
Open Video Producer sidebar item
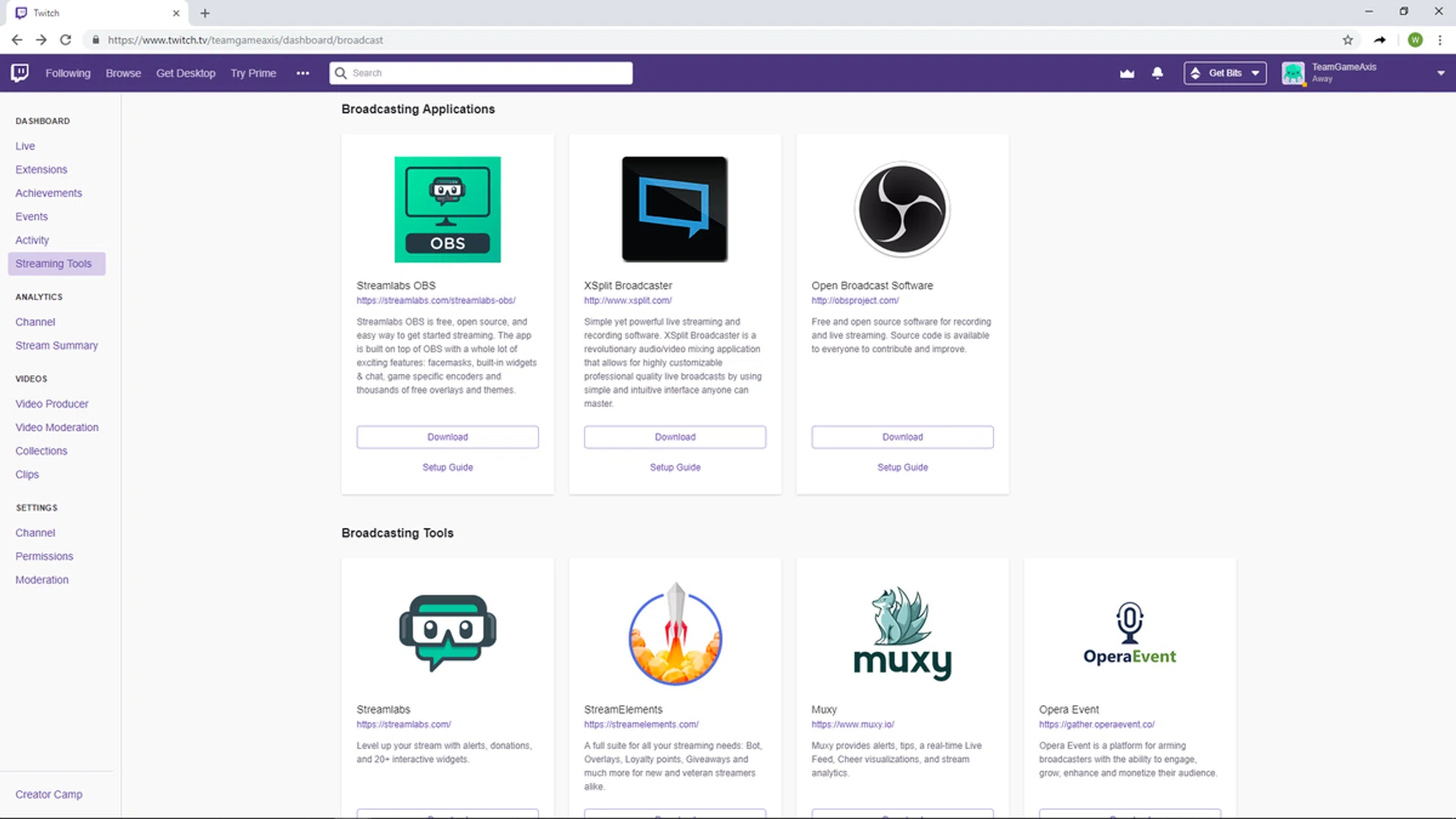52,403
